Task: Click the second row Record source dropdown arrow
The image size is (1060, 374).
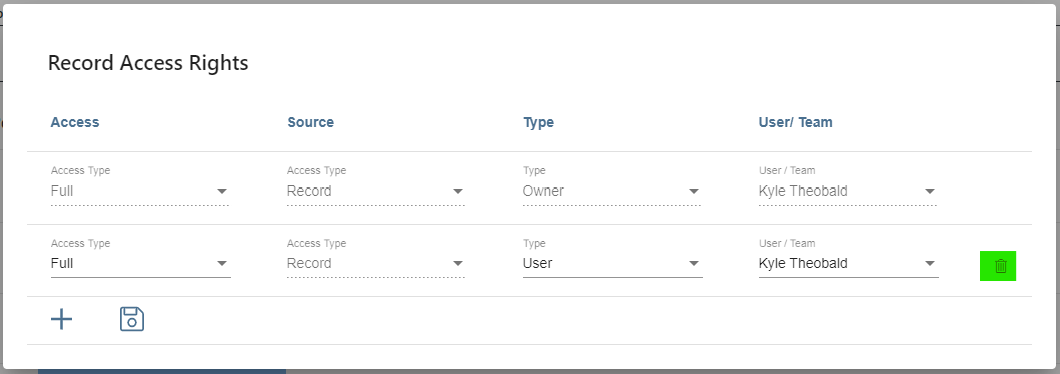Action: (x=458, y=264)
